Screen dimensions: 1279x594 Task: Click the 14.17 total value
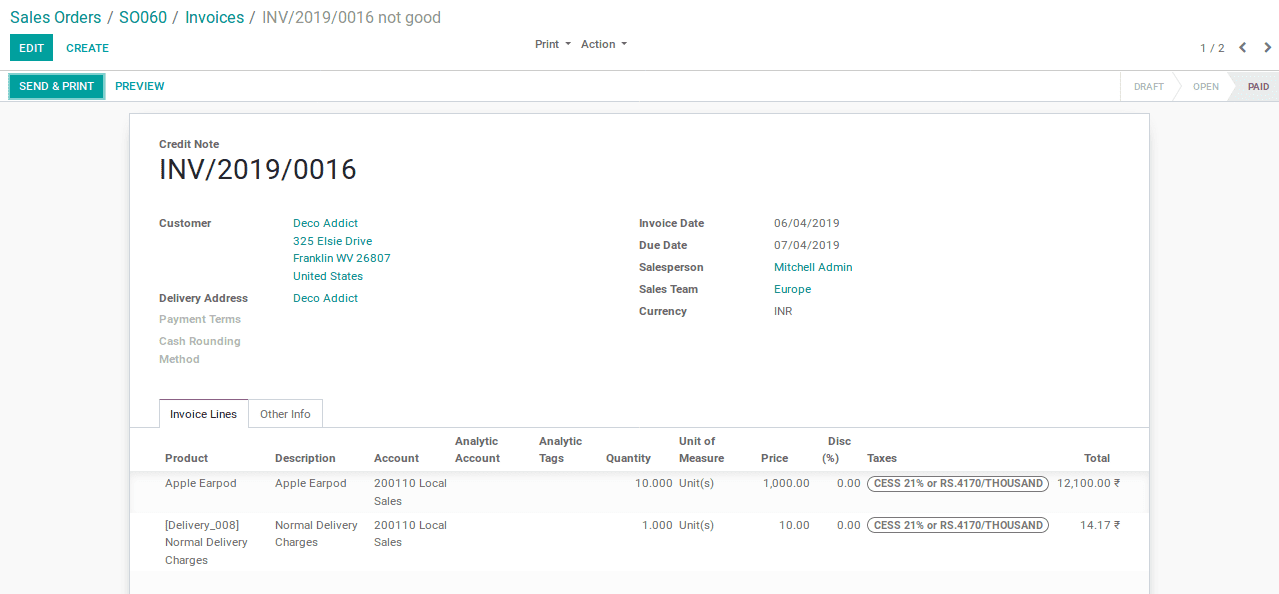1100,525
